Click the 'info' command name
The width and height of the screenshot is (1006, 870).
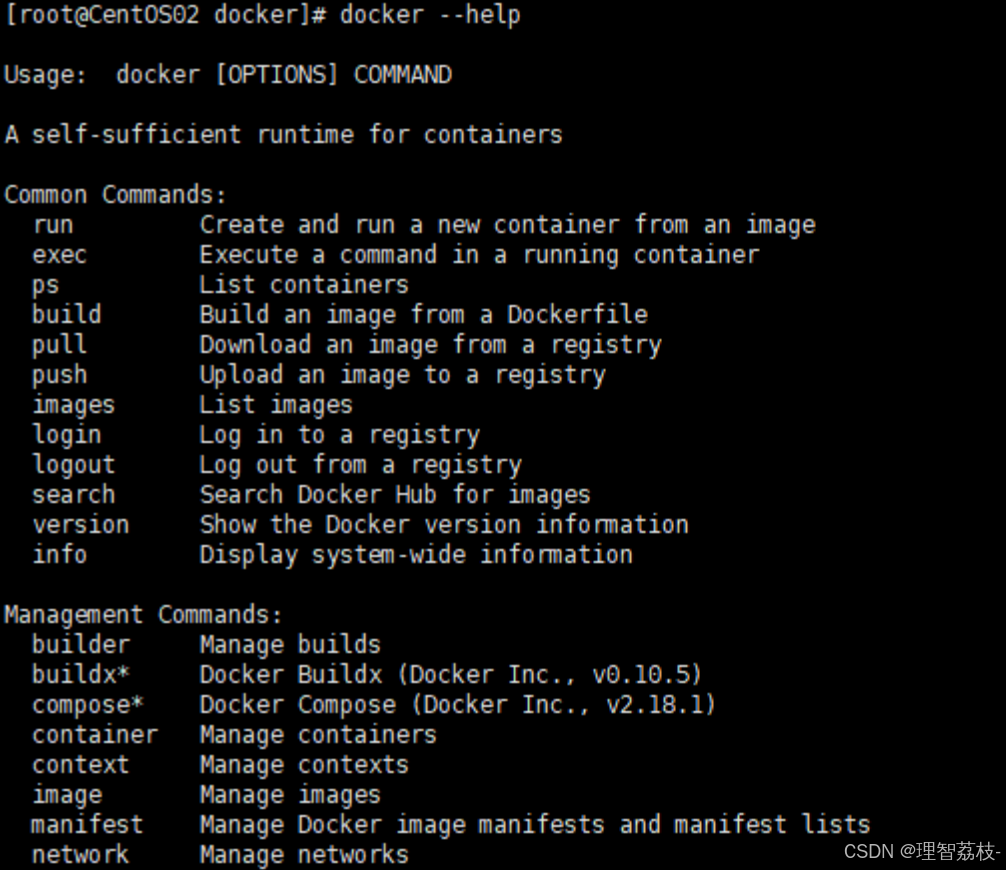(60, 555)
